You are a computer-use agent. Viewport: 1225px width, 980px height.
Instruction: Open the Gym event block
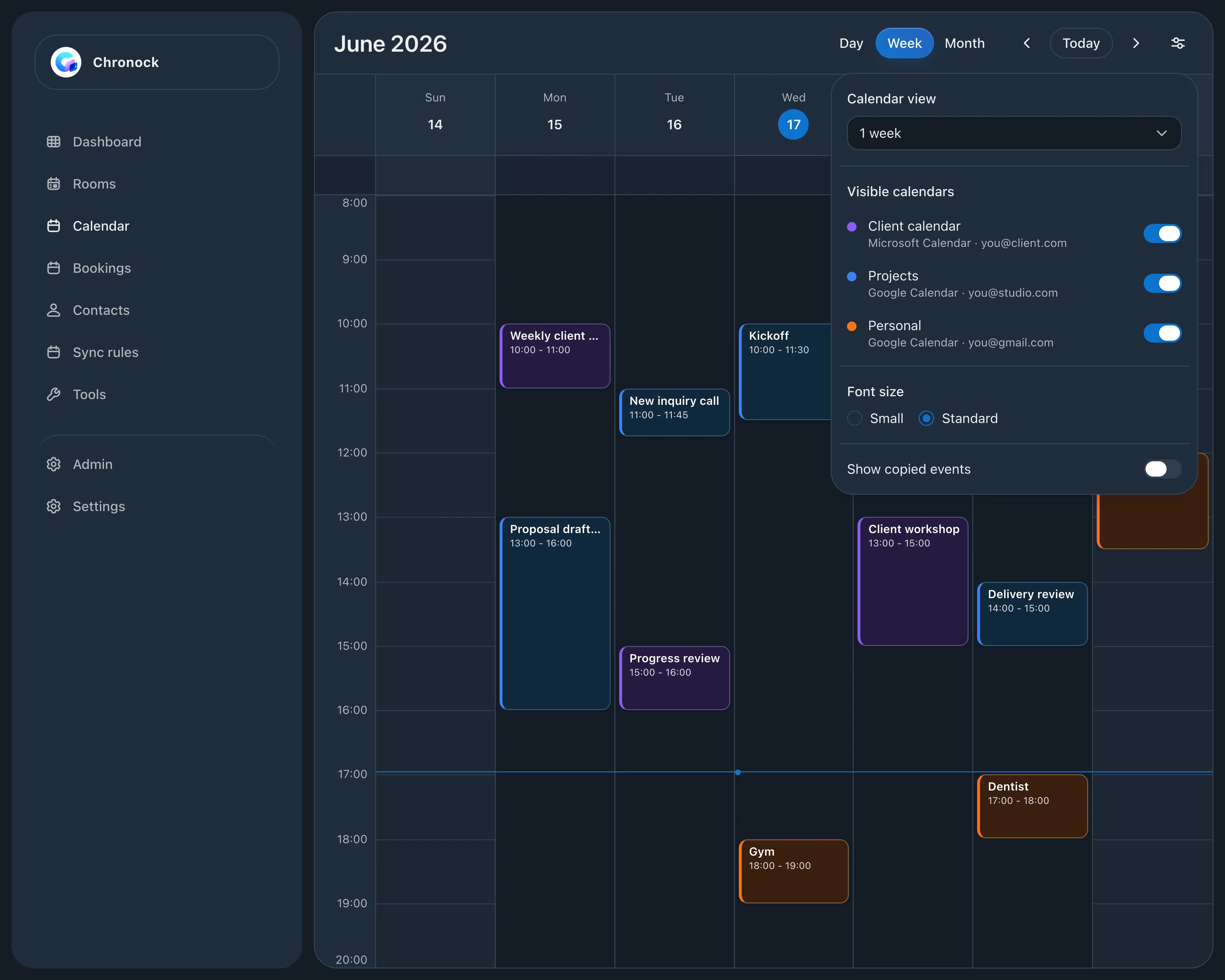(793, 871)
